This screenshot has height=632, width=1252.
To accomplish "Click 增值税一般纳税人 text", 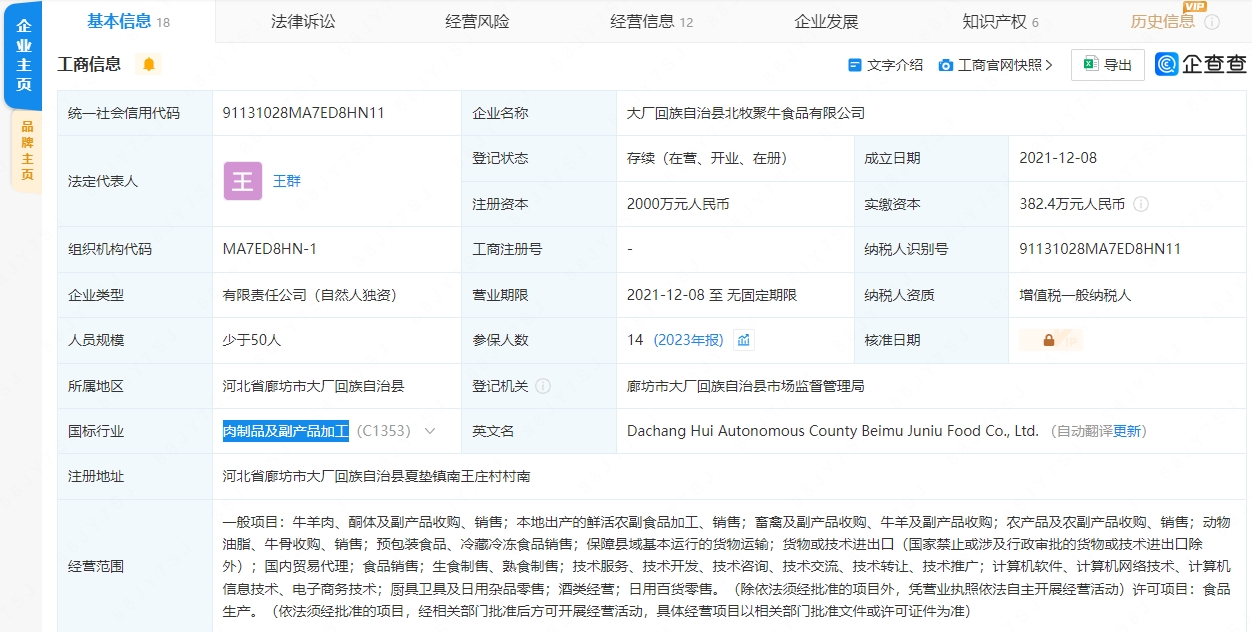I will [1075, 295].
